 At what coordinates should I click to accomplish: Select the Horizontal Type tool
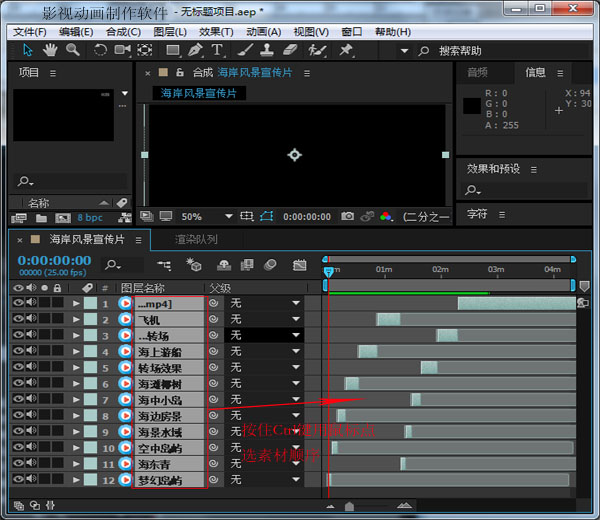(x=217, y=50)
